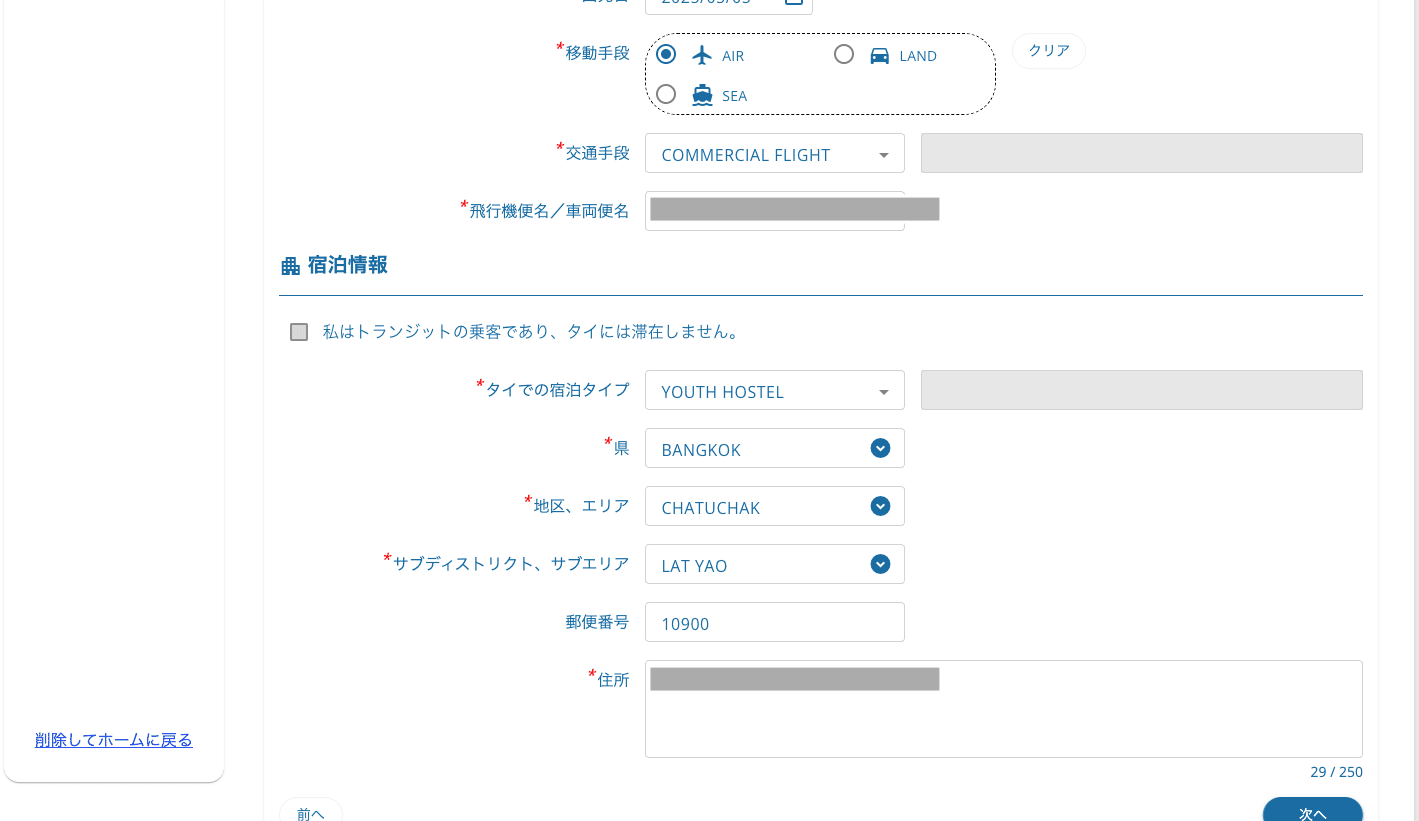Select the LAND travel mode radio button
Screen dimensions: 1419x821
(x=844, y=54)
